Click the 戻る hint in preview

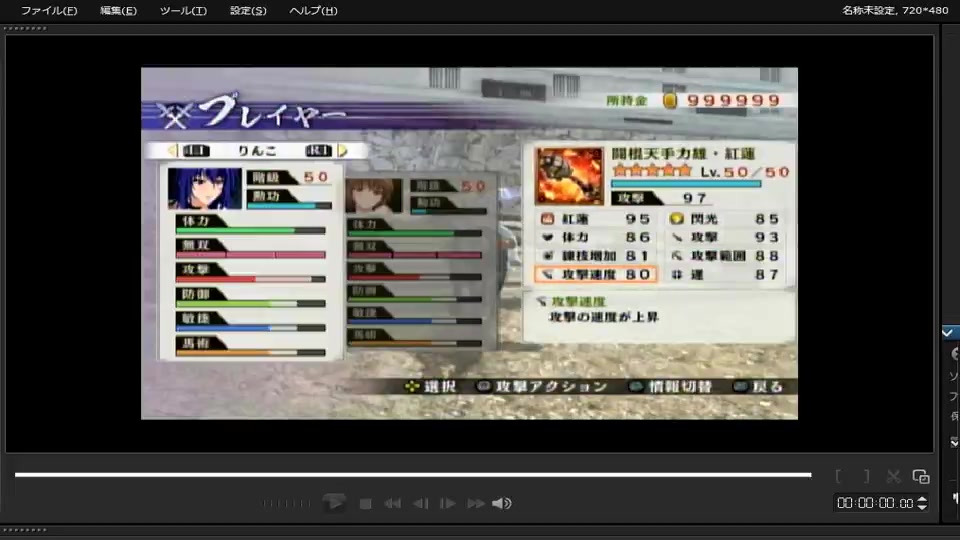[x=759, y=386]
